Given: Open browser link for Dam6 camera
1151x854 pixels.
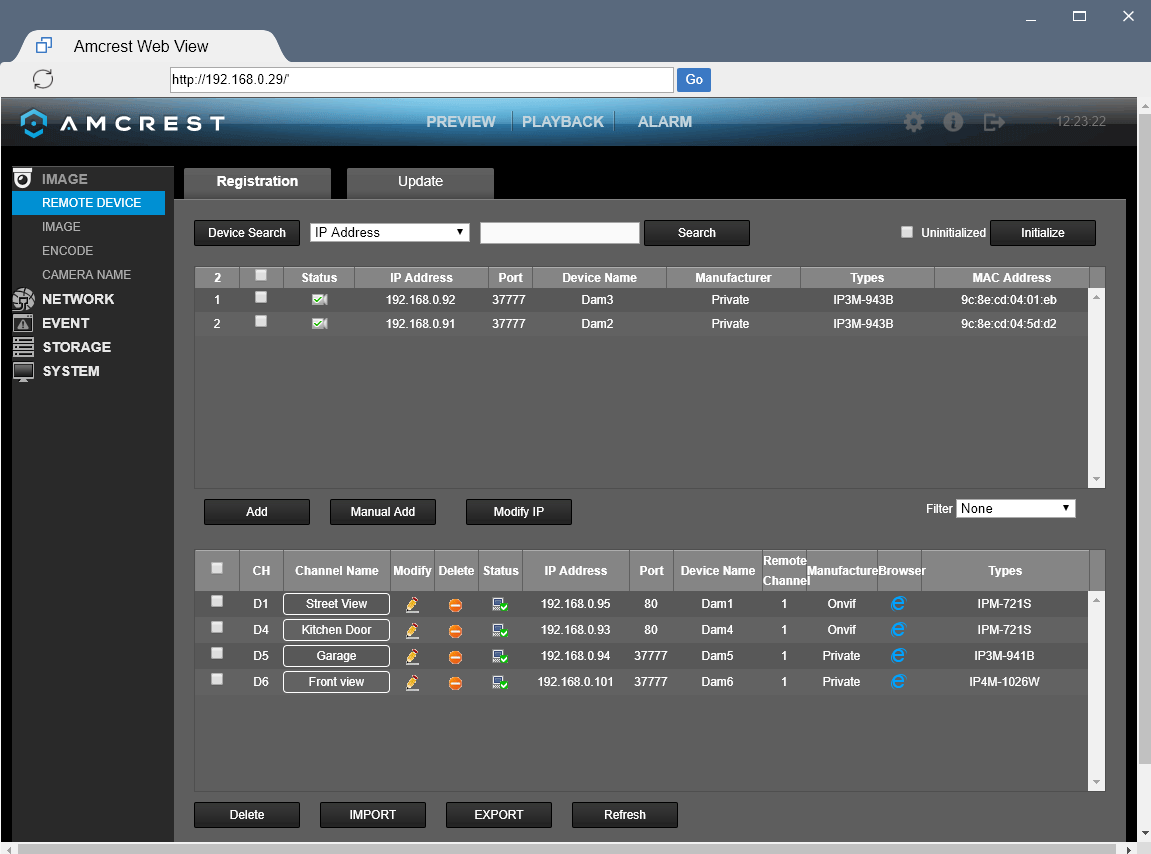Looking at the screenshot, I should point(898,681).
